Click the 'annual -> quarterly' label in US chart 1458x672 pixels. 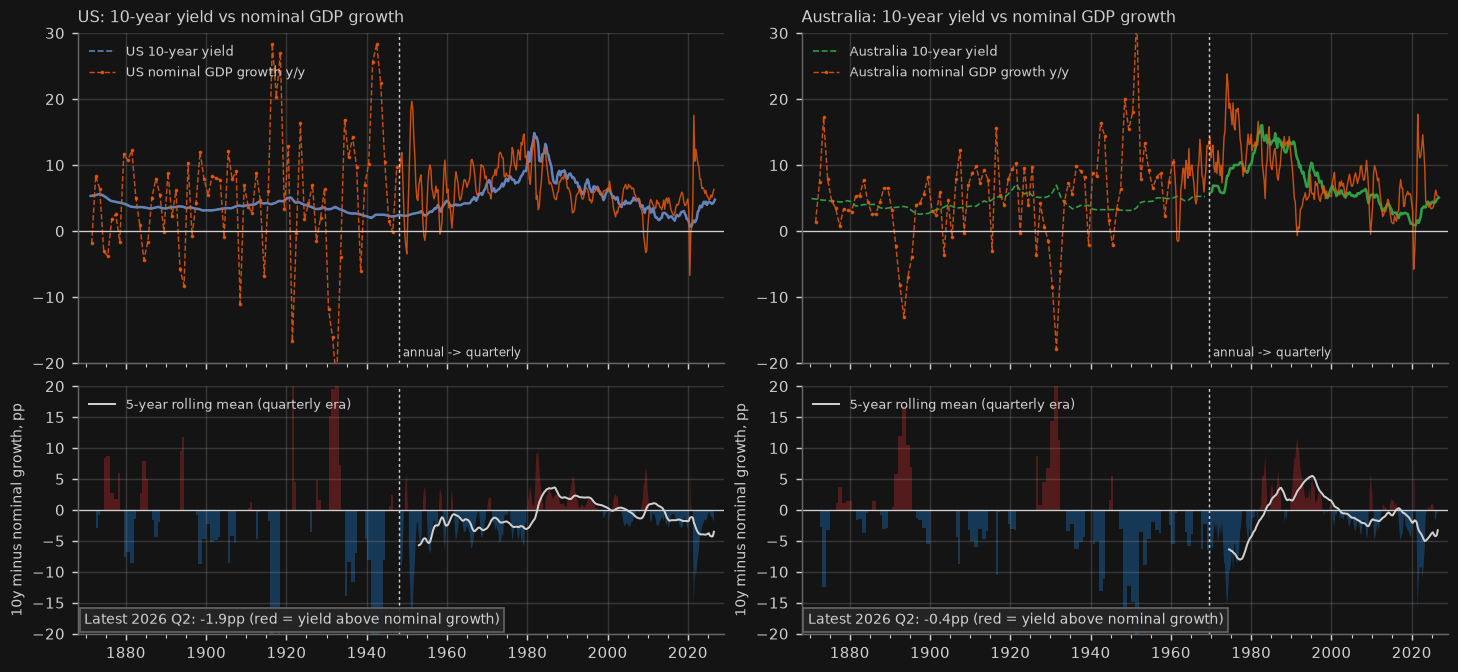click(461, 352)
